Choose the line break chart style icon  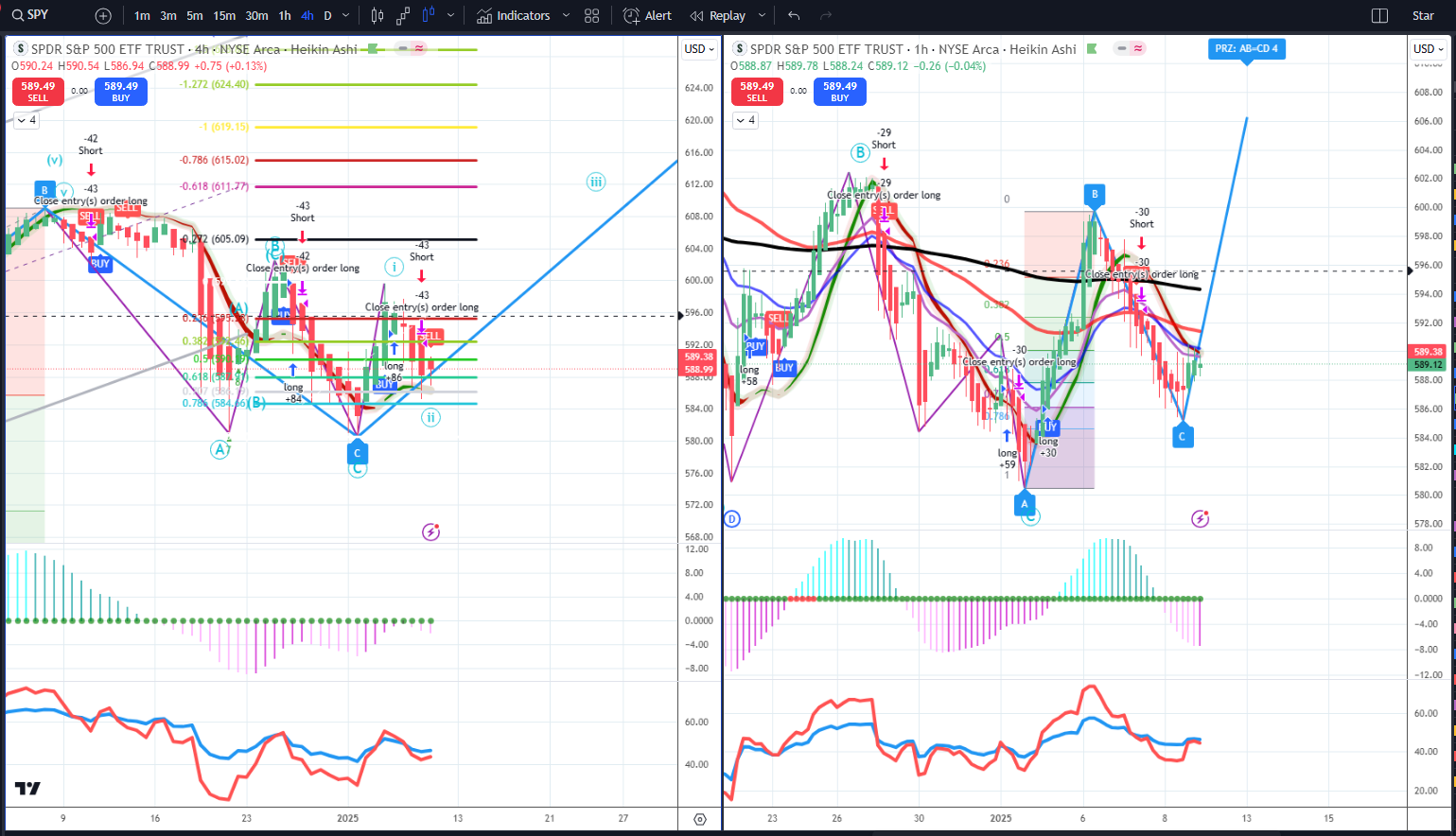(x=403, y=16)
